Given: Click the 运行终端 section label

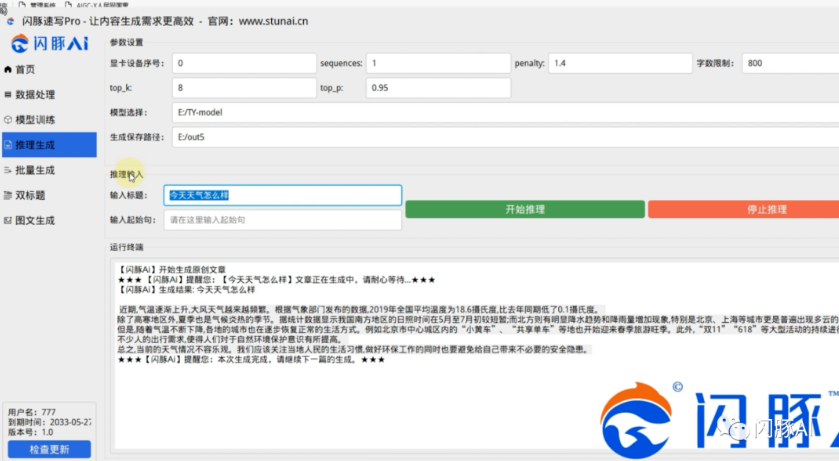Looking at the screenshot, I should point(126,247).
